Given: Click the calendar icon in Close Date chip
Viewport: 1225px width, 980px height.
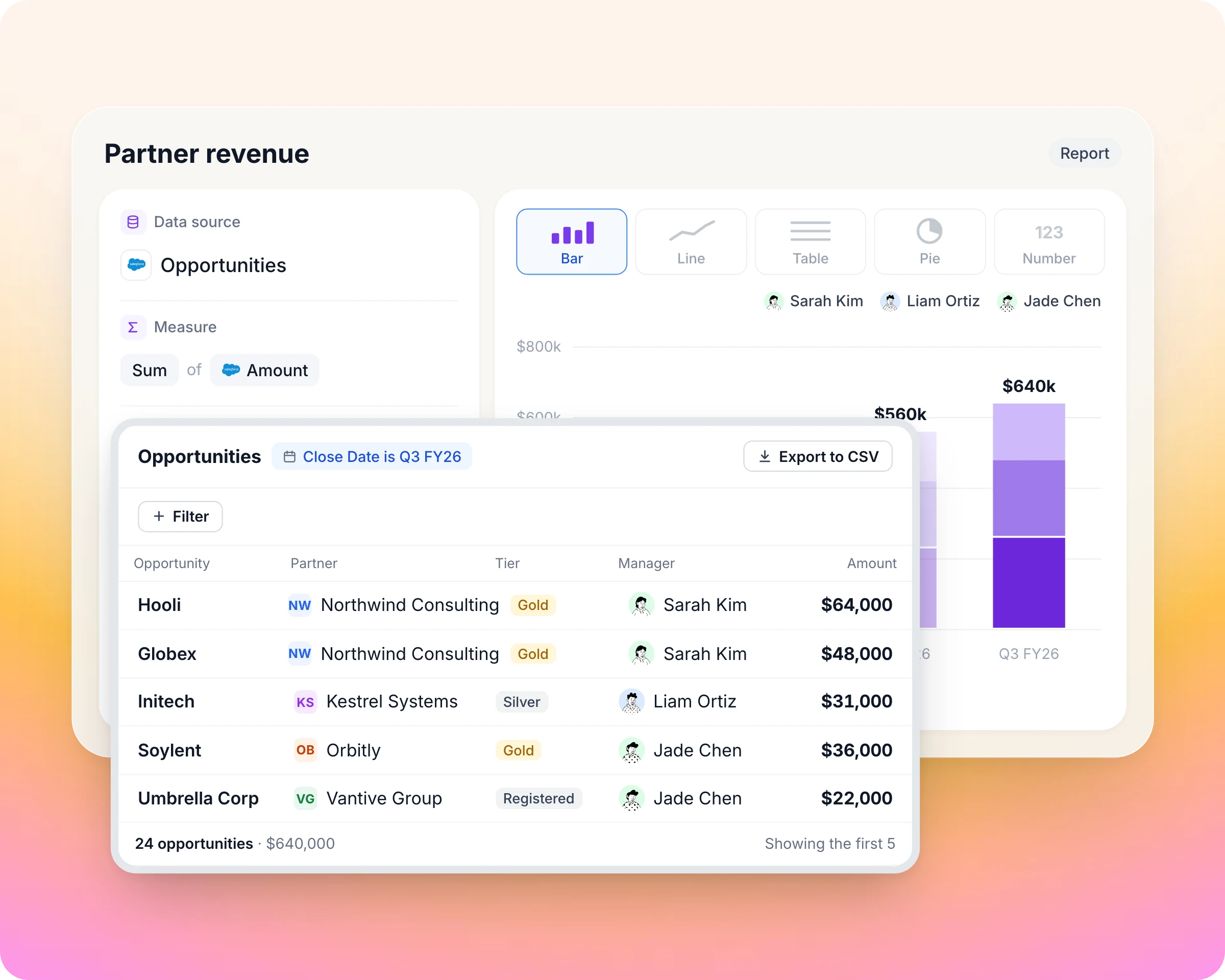Looking at the screenshot, I should click(x=289, y=456).
